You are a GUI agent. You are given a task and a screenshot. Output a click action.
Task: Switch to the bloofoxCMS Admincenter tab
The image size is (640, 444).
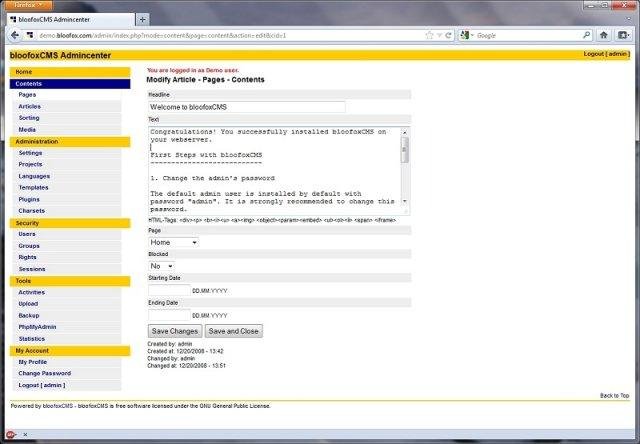70,19
